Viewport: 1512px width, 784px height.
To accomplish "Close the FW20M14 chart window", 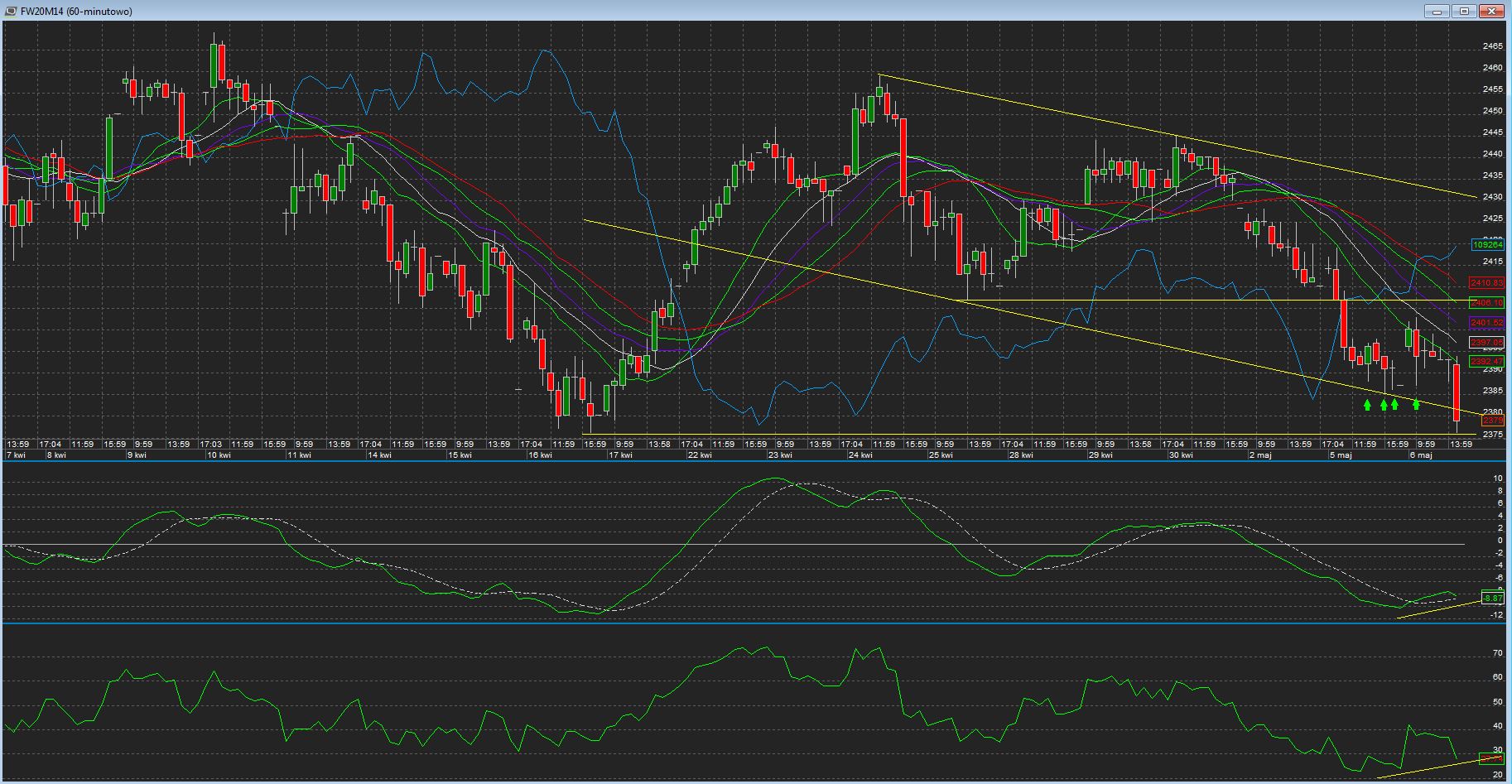I will point(1492,11).
